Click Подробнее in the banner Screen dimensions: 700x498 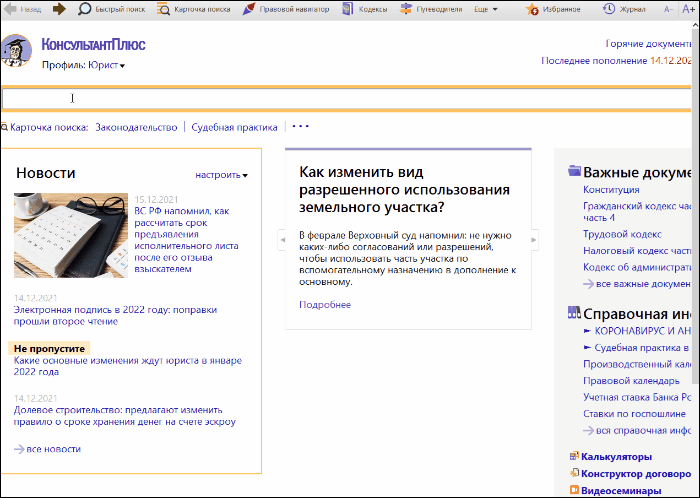pos(325,305)
